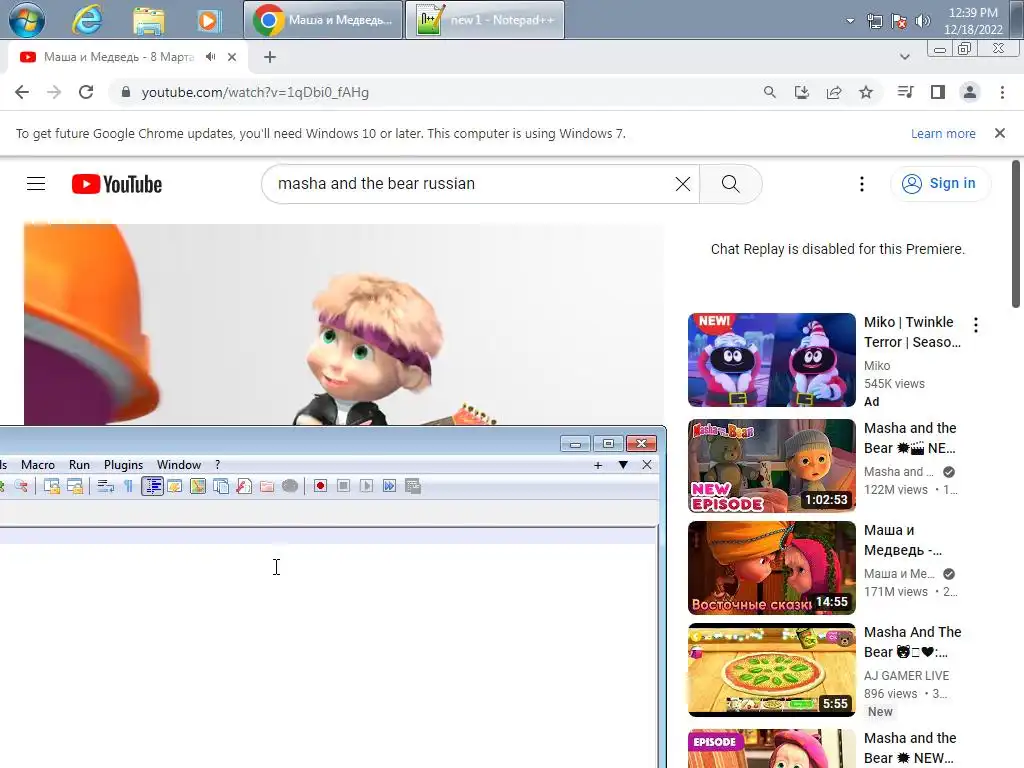1024x768 pixels.
Task: Open YouTube guide hamburger menu
Action: pos(36,184)
